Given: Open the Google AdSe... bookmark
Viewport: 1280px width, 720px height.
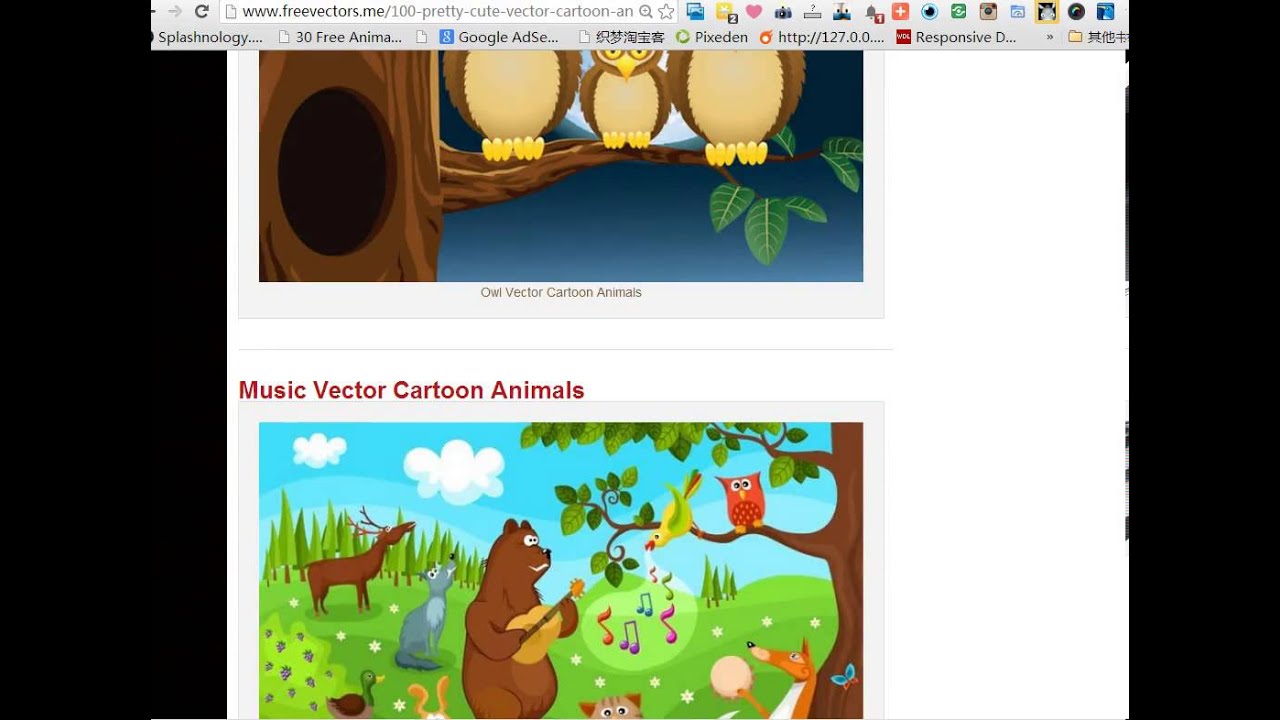Looking at the screenshot, I should click(x=499, y=37).
